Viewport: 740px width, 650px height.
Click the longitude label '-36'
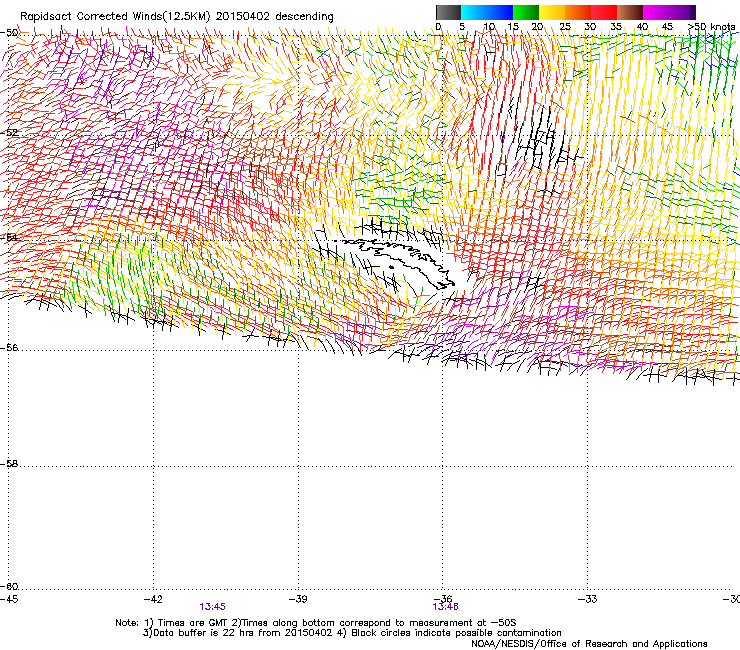point(443,599)
